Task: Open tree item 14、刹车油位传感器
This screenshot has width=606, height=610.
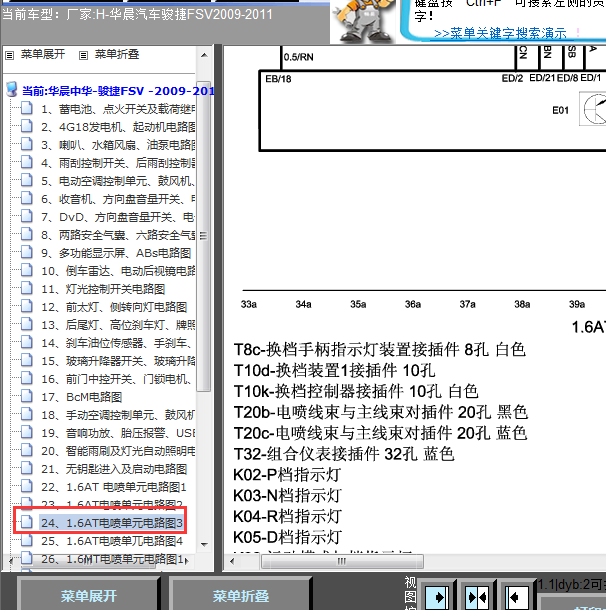Action: coord(118,343)
